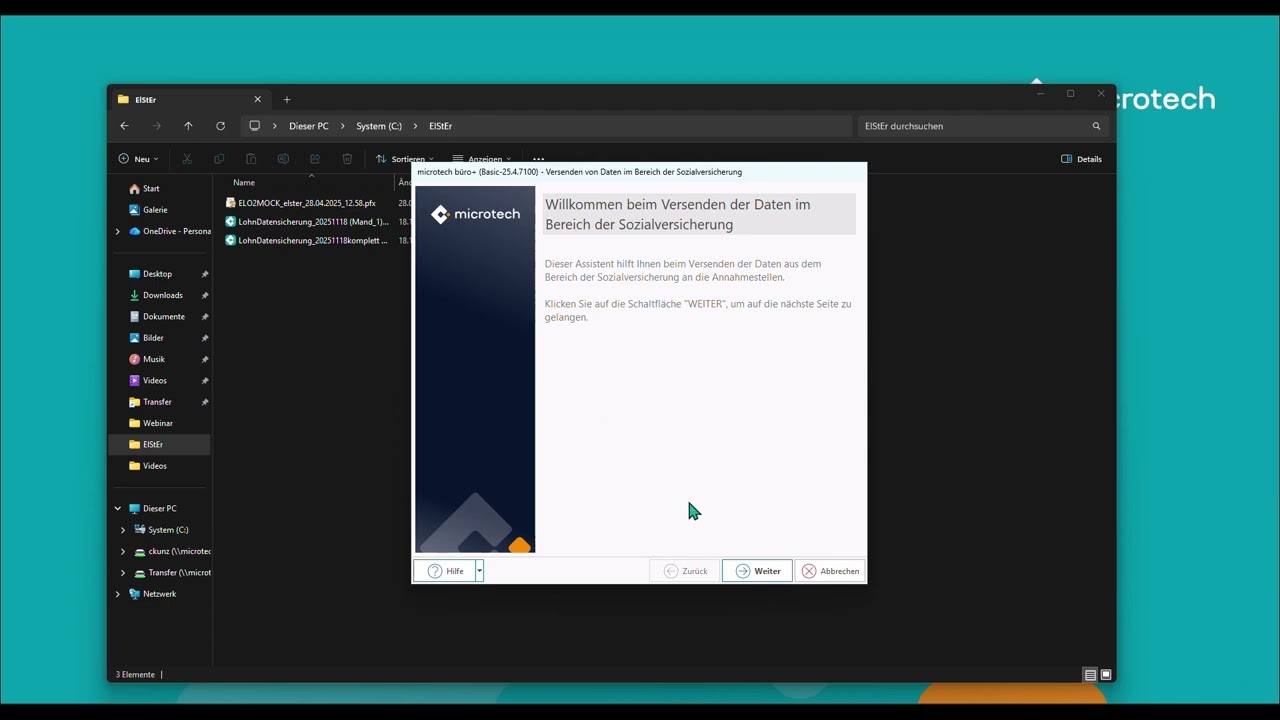Expand the ckunz network drive node
This screenshot has width=1280, height=720.
[x=123, y=551]
